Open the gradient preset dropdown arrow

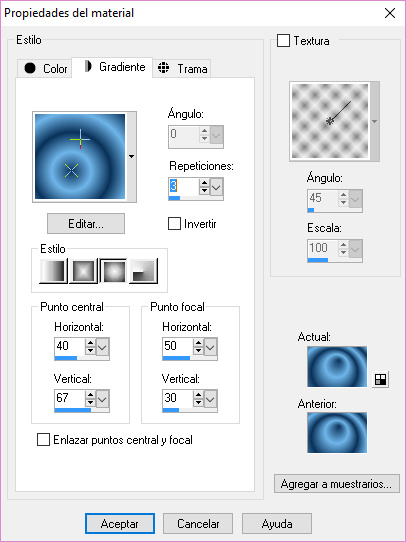coord(131,157)
